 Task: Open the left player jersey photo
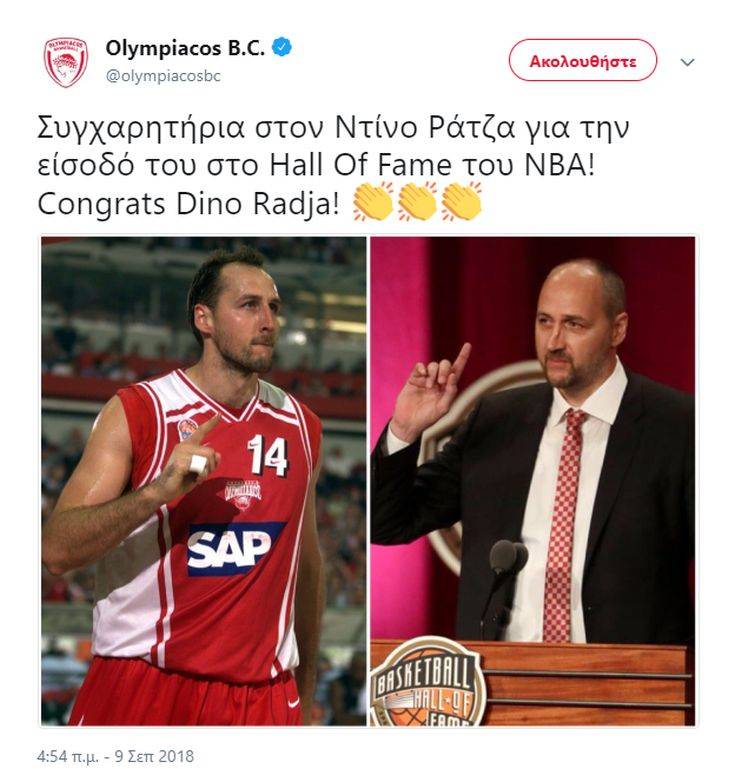click(203, 481)
